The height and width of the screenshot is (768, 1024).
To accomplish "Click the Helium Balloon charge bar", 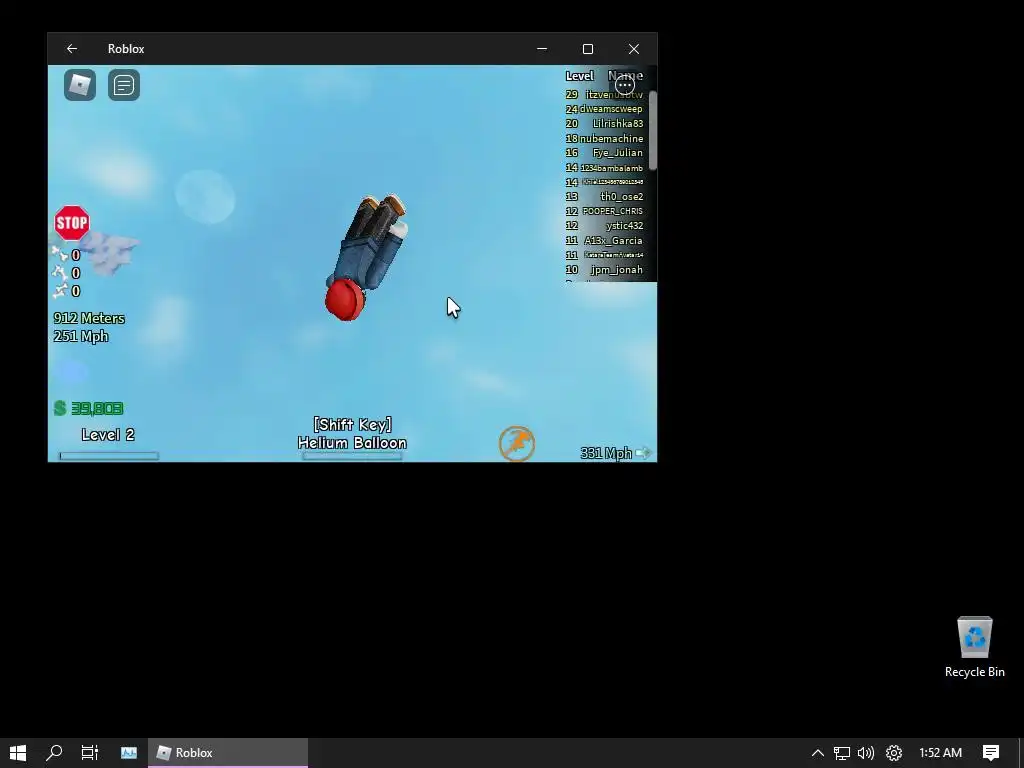I will (x=352, y=456).
